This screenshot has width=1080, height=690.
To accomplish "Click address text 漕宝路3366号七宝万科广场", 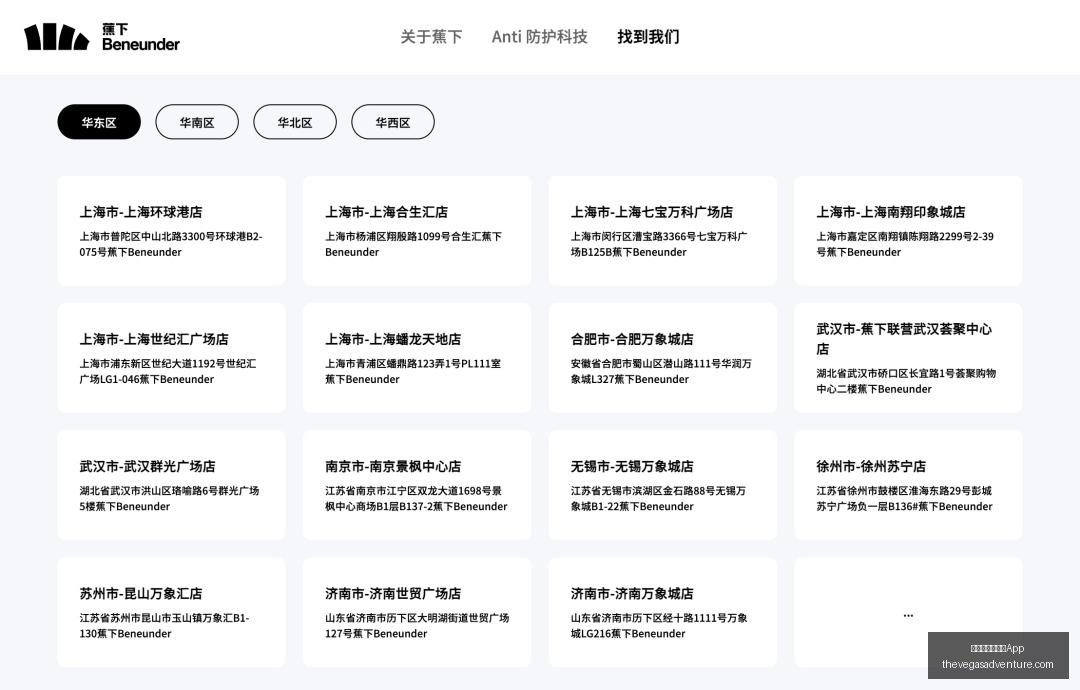I will pos(659,244).
